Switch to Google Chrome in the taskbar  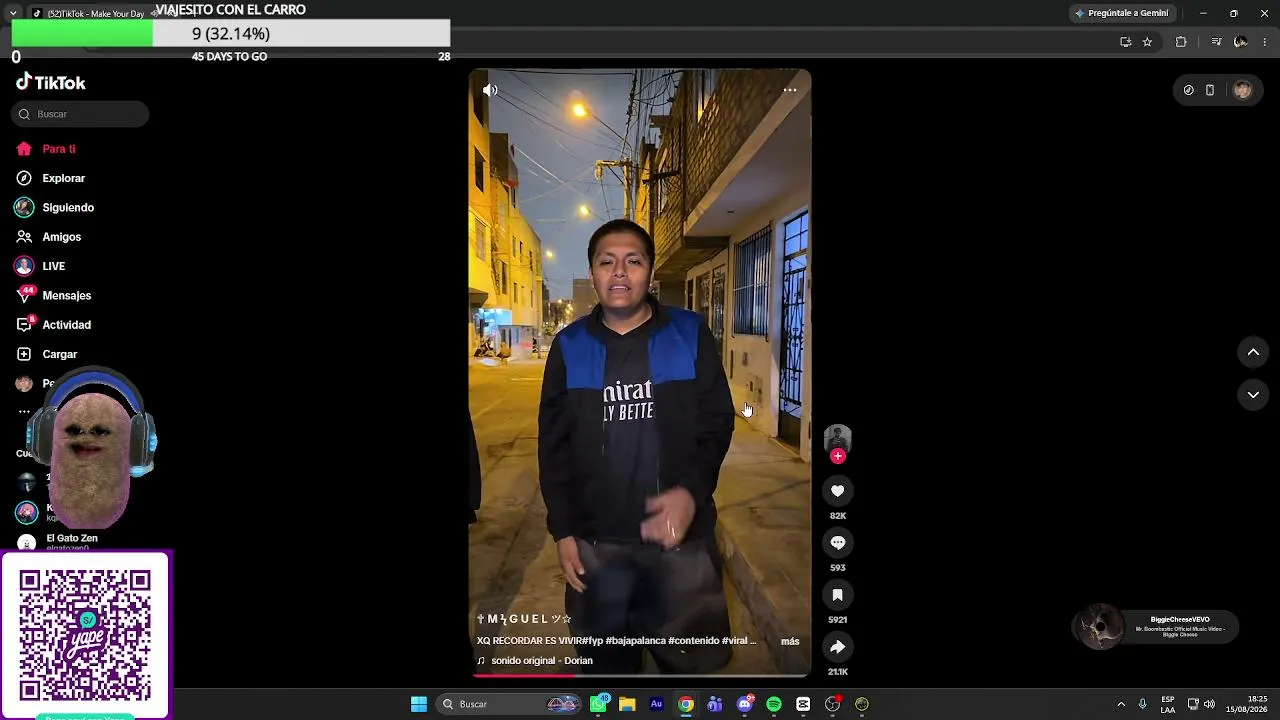coord(686,704)
